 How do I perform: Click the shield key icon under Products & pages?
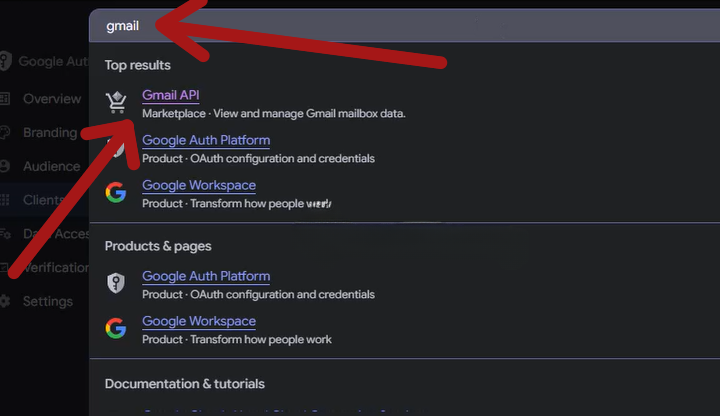point(116,283)
